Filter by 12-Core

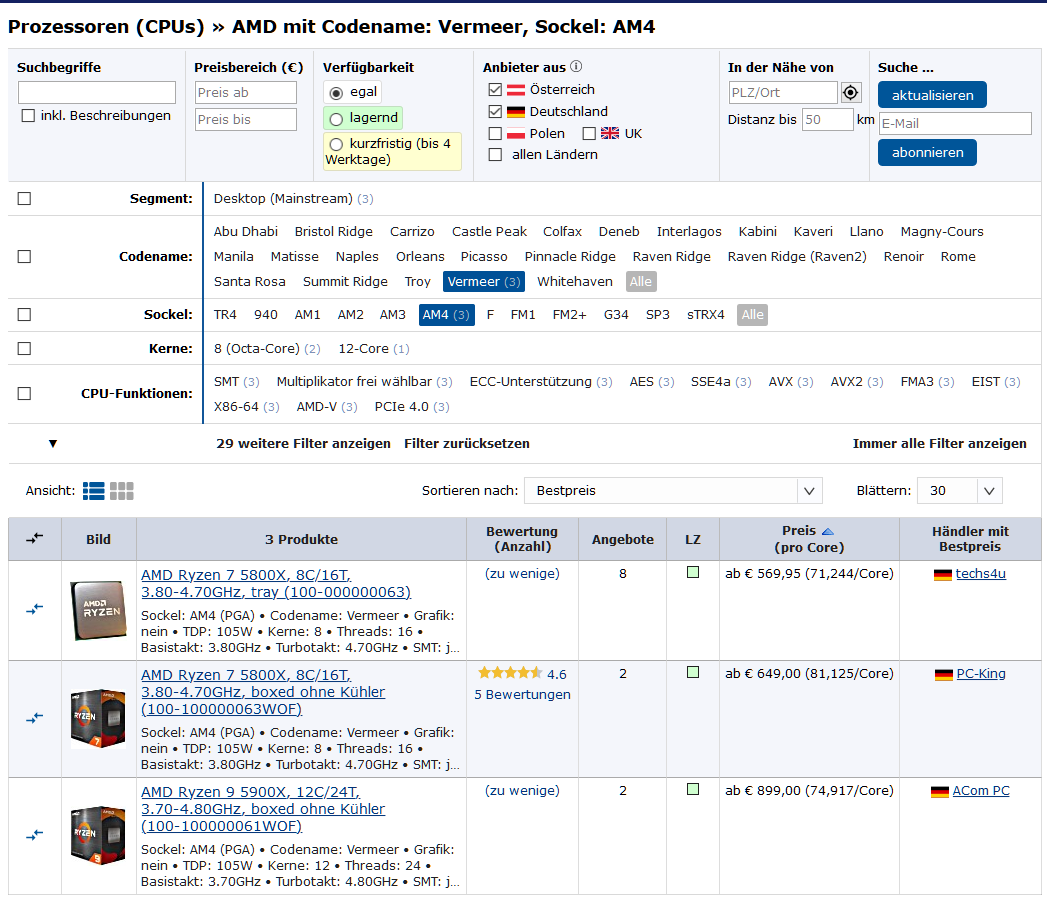click(374, 349)
